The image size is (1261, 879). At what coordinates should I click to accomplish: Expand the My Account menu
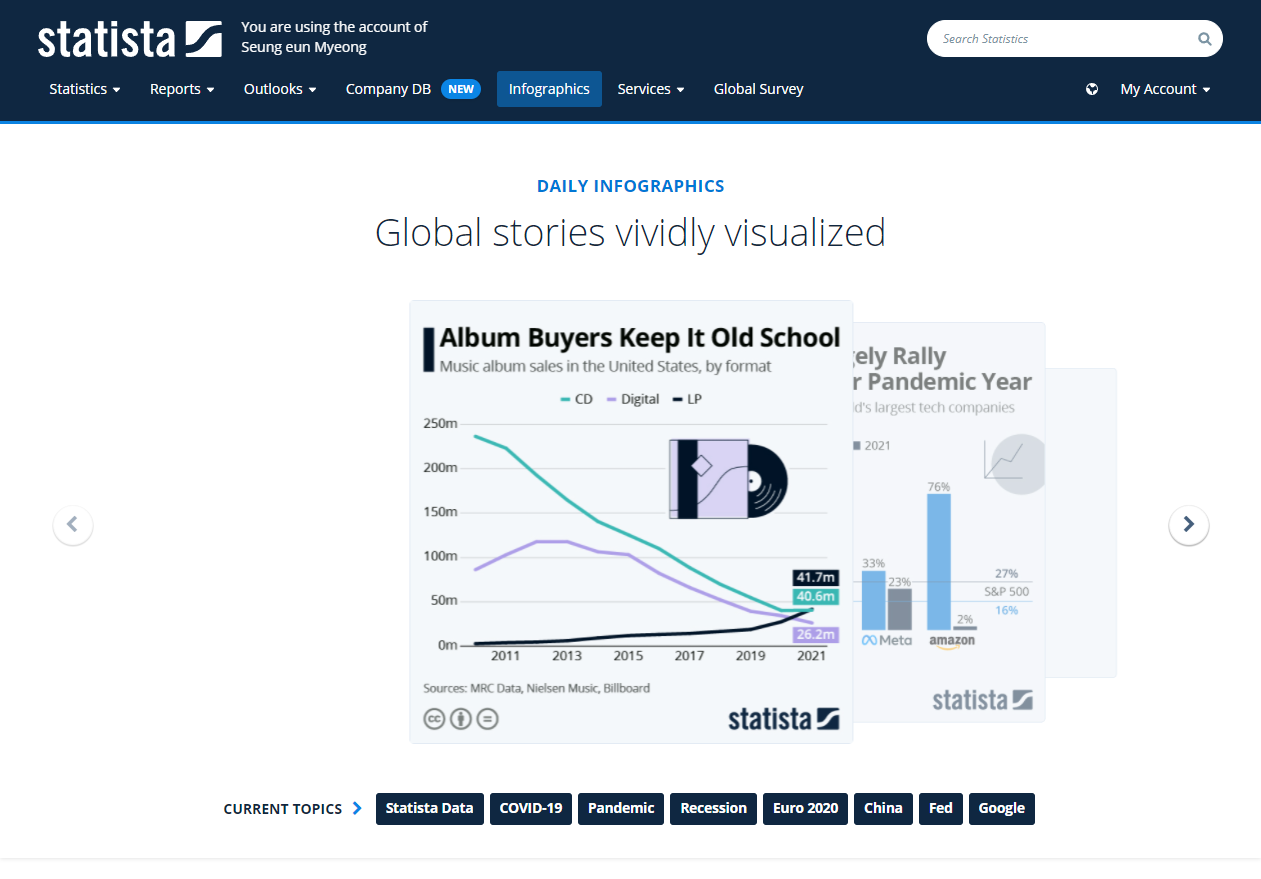[1165, 89]
